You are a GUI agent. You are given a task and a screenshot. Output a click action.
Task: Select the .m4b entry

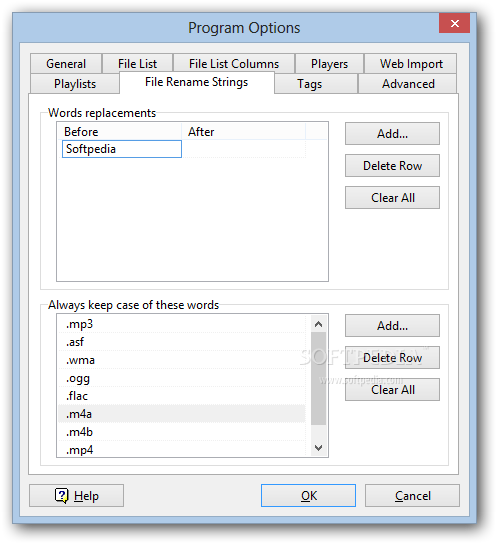(x=182, y=432)
